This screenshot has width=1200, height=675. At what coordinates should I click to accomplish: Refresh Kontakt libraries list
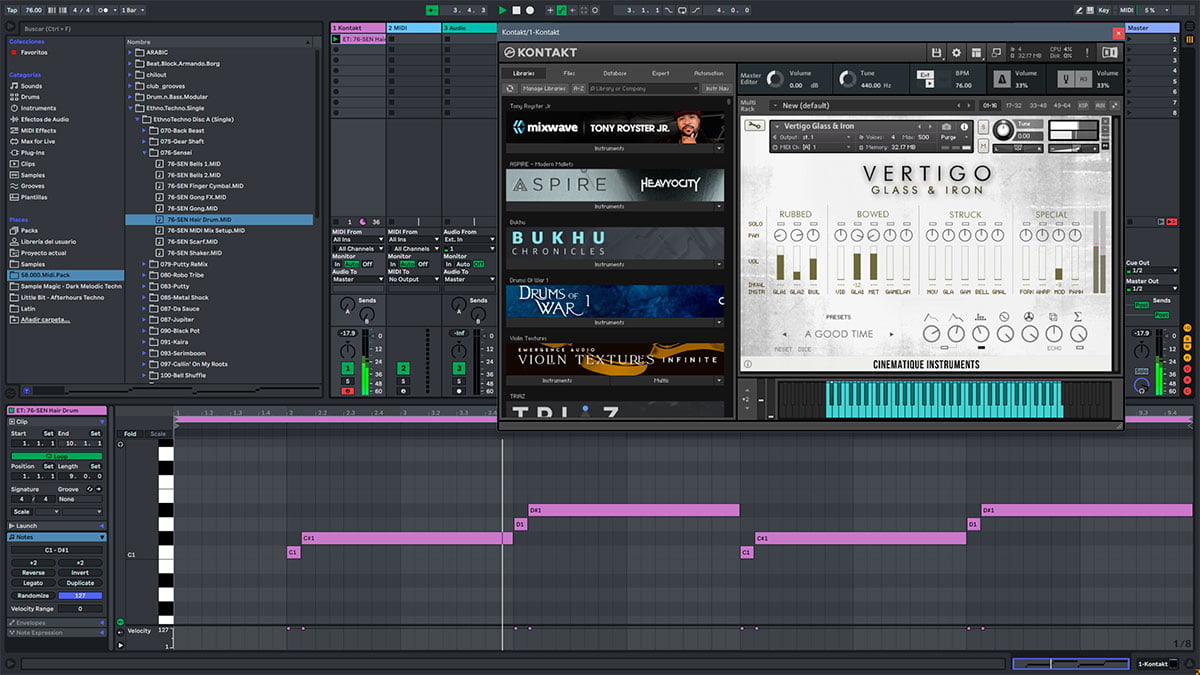click(x=510, y=89)
